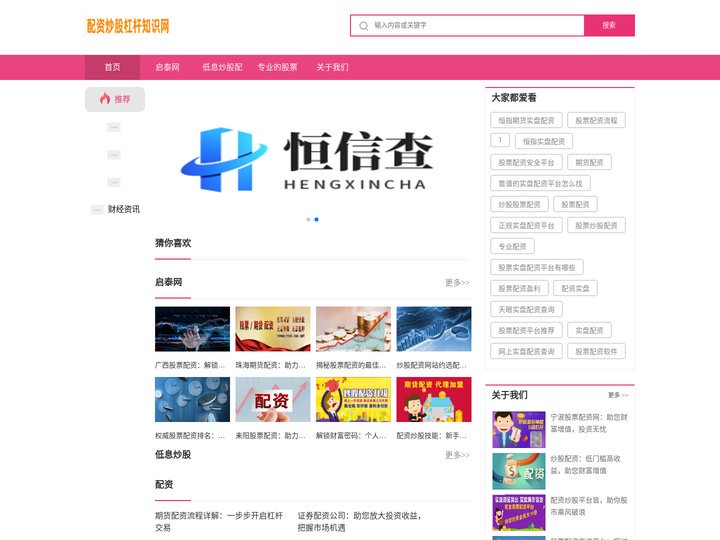
Task: Open article title 权威股票配资排名
Action: (x=190, y=435)
